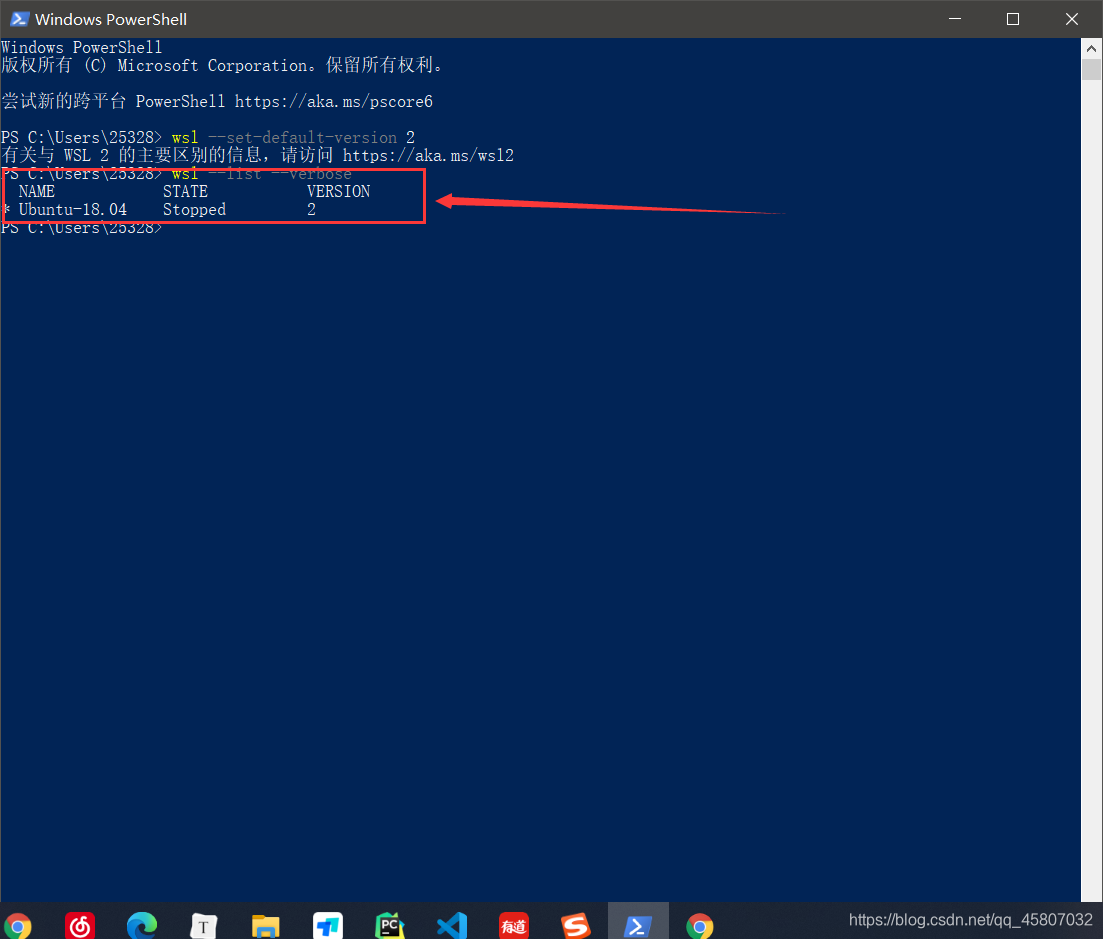Viewport: 1103px width, 939px height.
Task: Click the last empty PS C:\Users\25328> prompt
Action: (x=82, y=228)
